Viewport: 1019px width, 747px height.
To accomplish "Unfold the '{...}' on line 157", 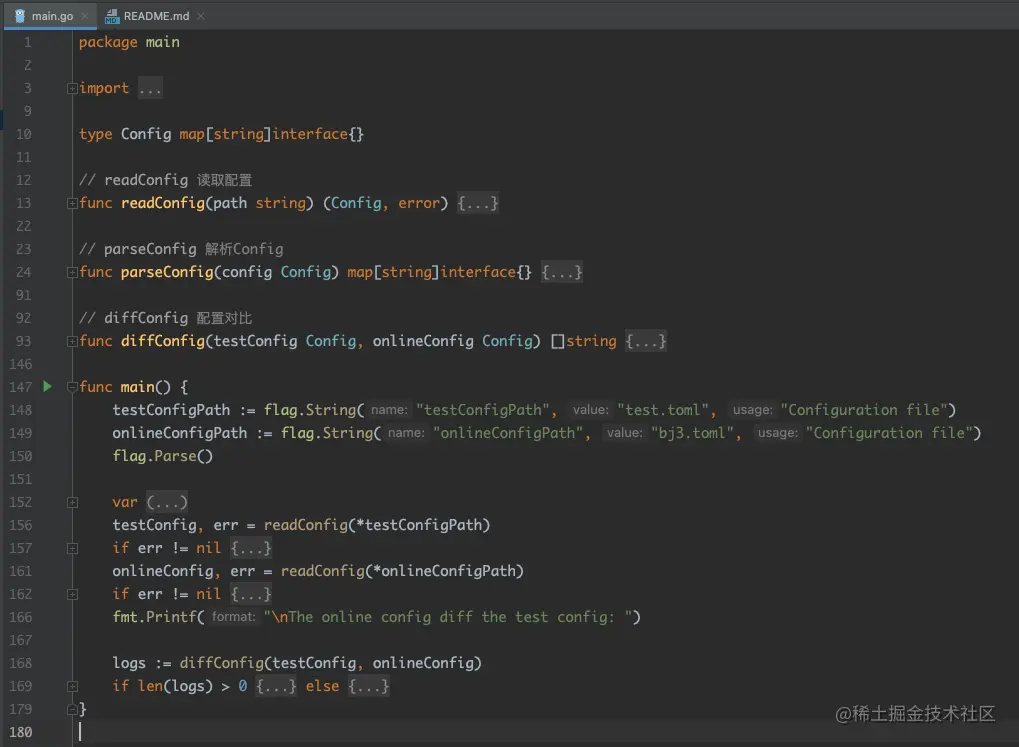I will click(251, 548).
